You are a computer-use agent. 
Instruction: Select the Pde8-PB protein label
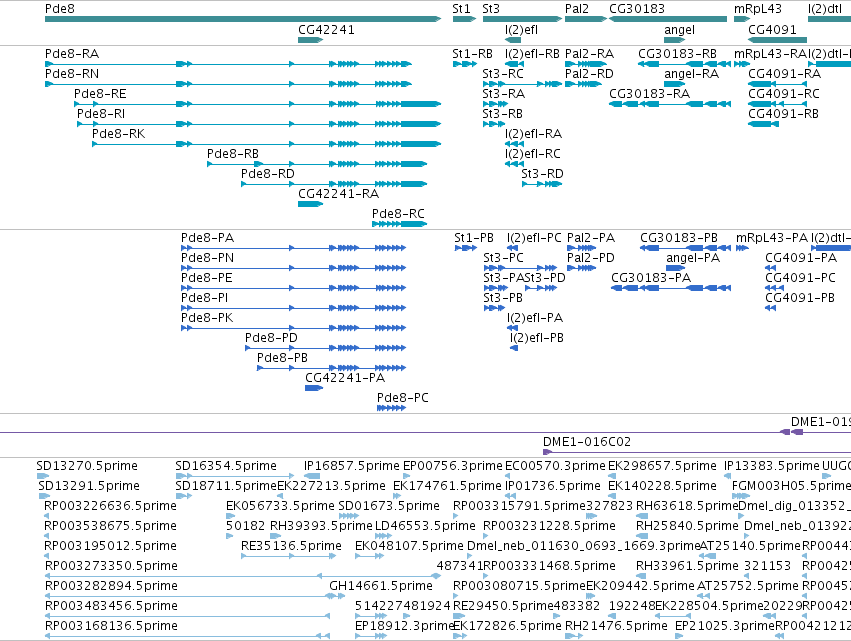pos(282,358)
